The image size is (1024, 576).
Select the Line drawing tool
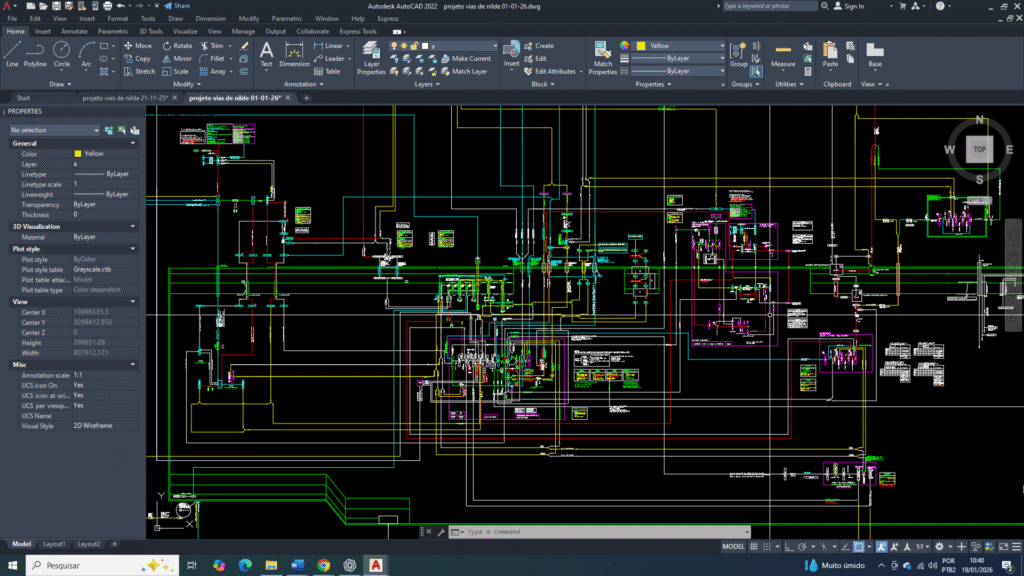click(x=12, y=52)
